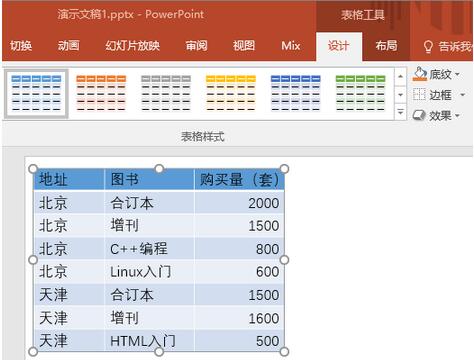Image resolution: width=474 pixels, height=360 pixels.
Task: Go to previous row of table styles
Action: tap(401, 76)
